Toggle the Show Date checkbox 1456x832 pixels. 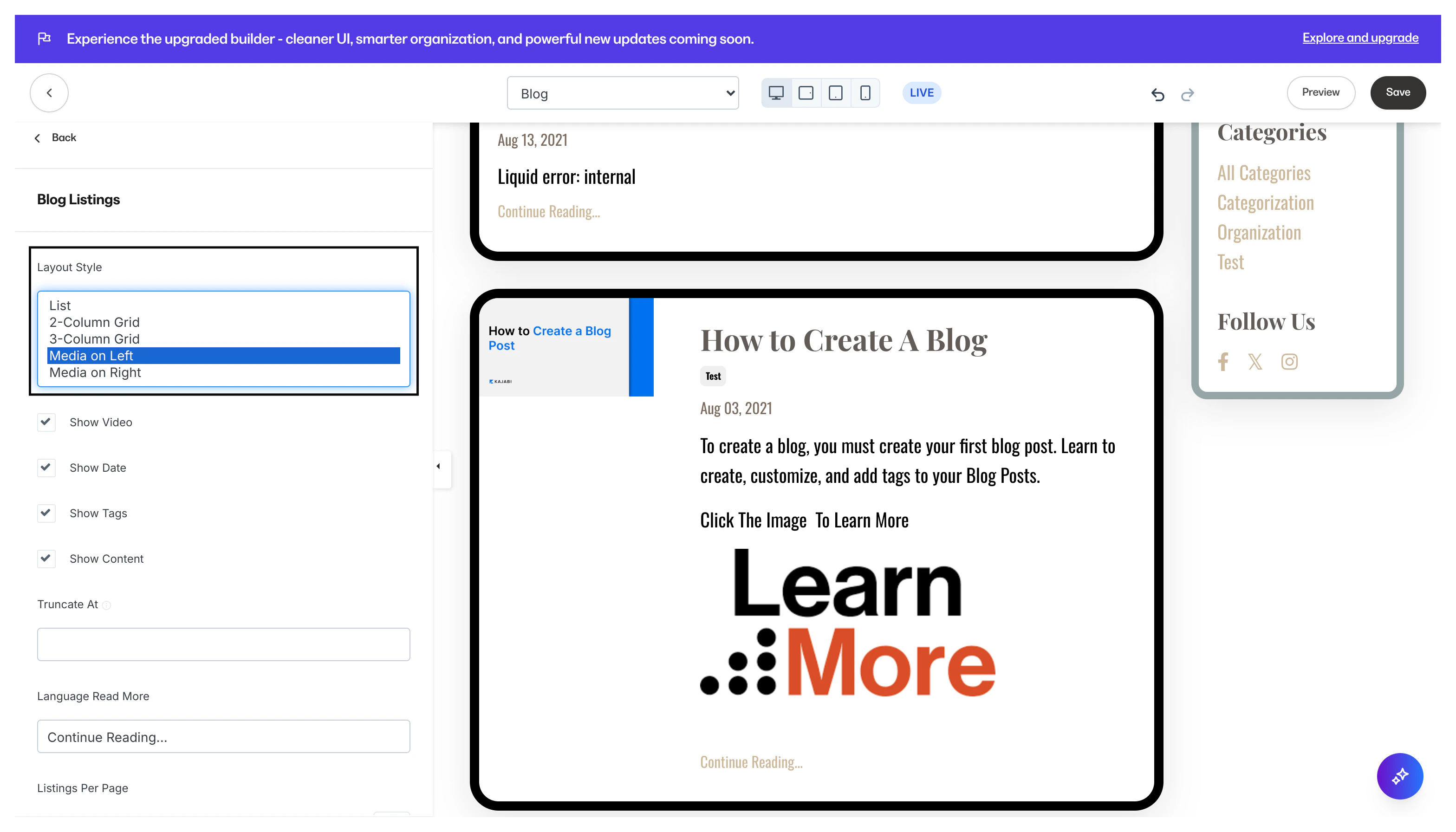(x=46, y=468)
